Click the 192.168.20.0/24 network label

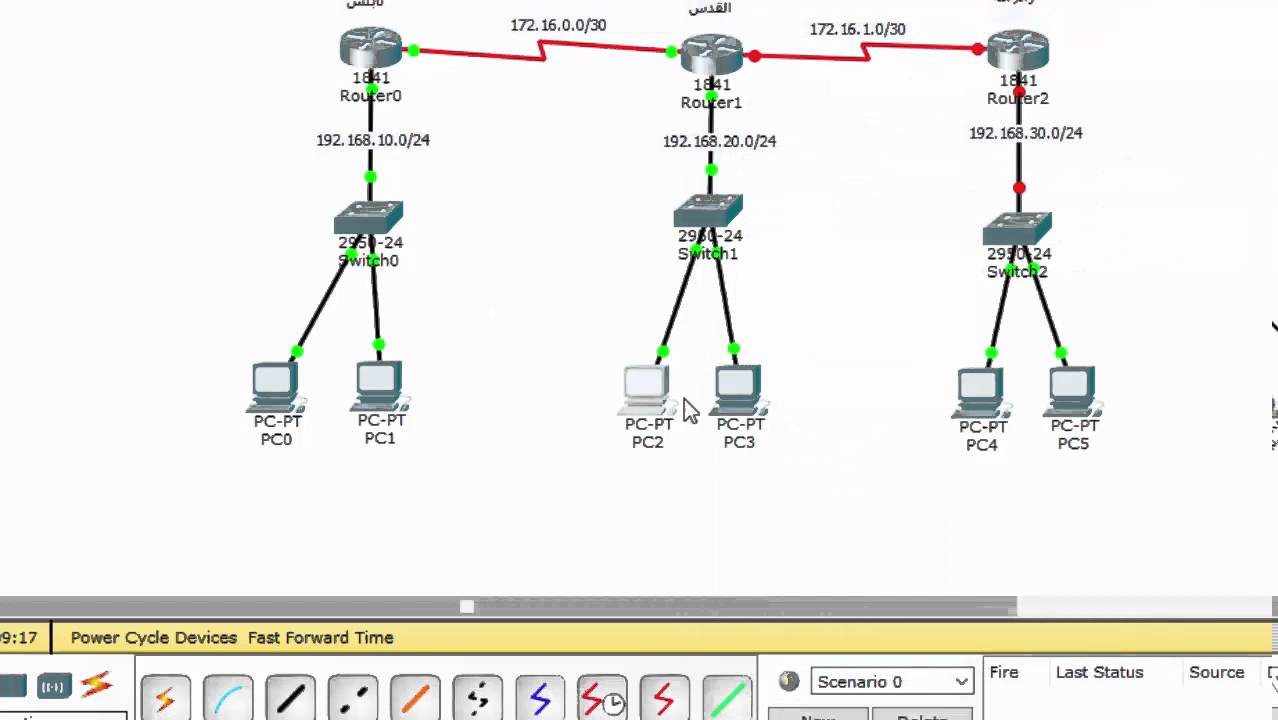[x=719, y=141]
